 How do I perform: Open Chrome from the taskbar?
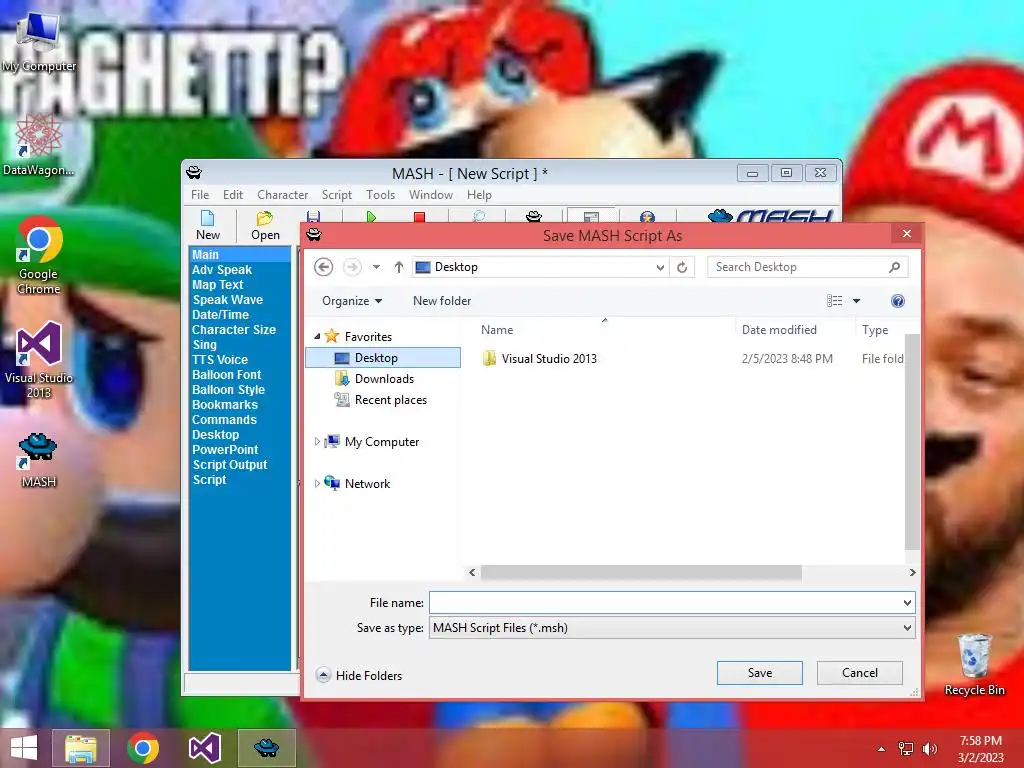[143, 748]
